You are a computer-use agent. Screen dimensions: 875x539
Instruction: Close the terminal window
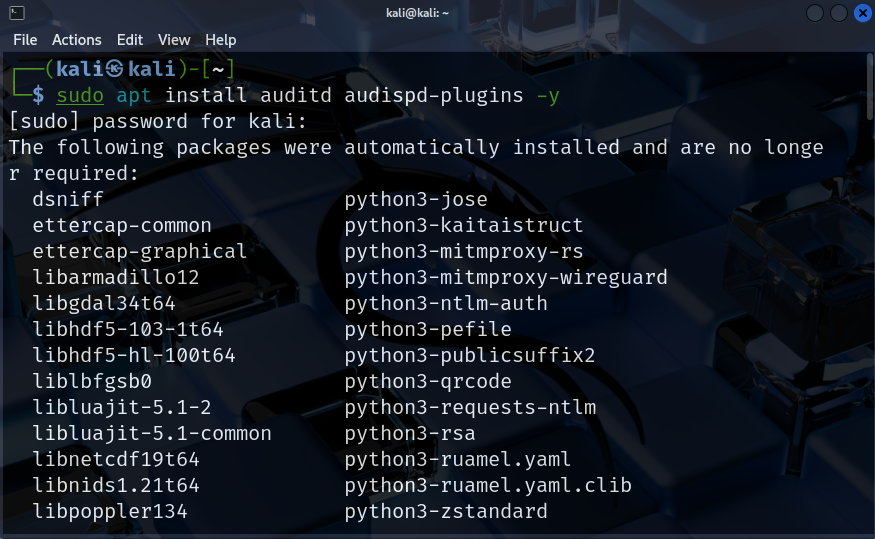863,13
